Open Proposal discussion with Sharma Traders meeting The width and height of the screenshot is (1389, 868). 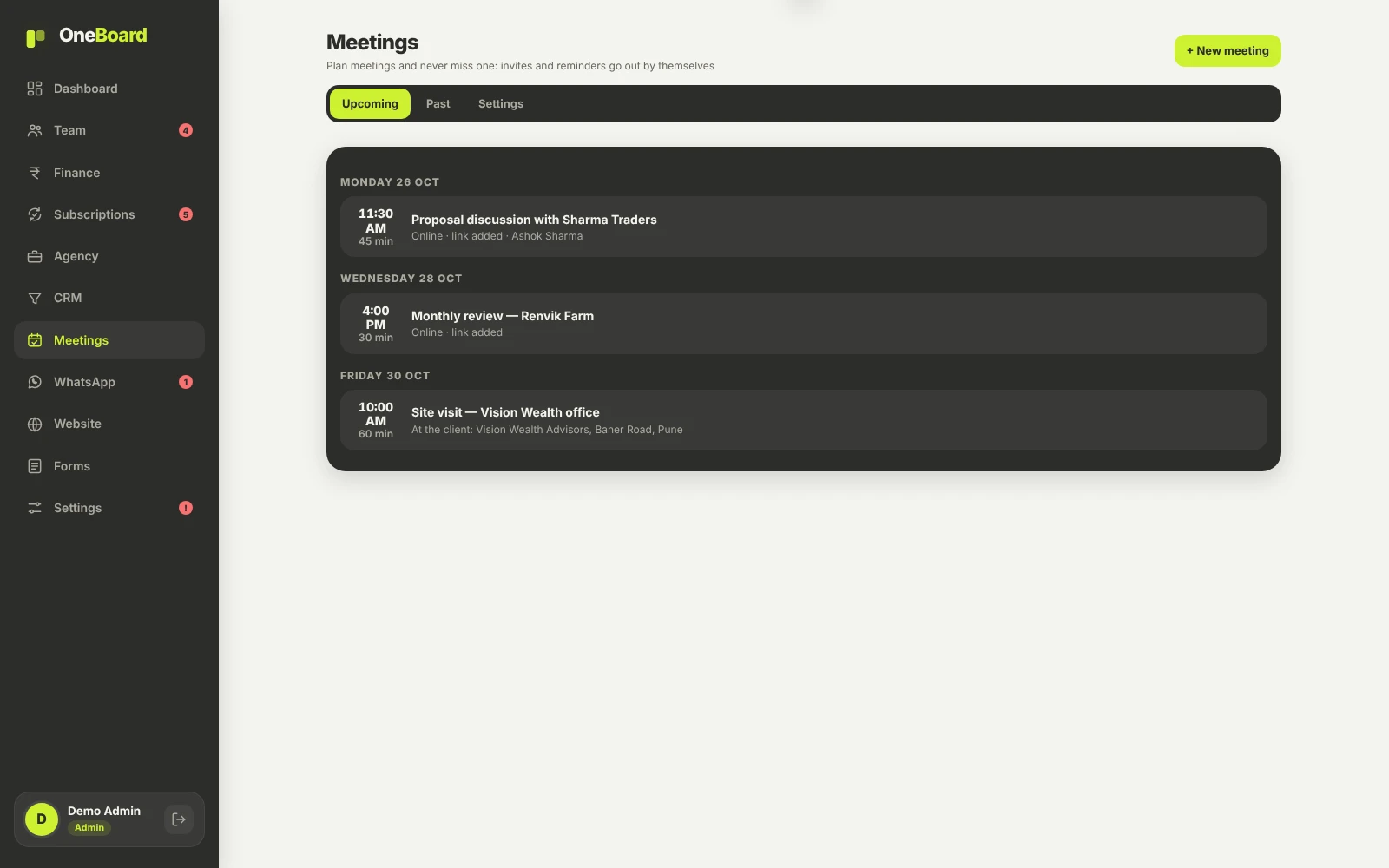click(x=804, y=227)
